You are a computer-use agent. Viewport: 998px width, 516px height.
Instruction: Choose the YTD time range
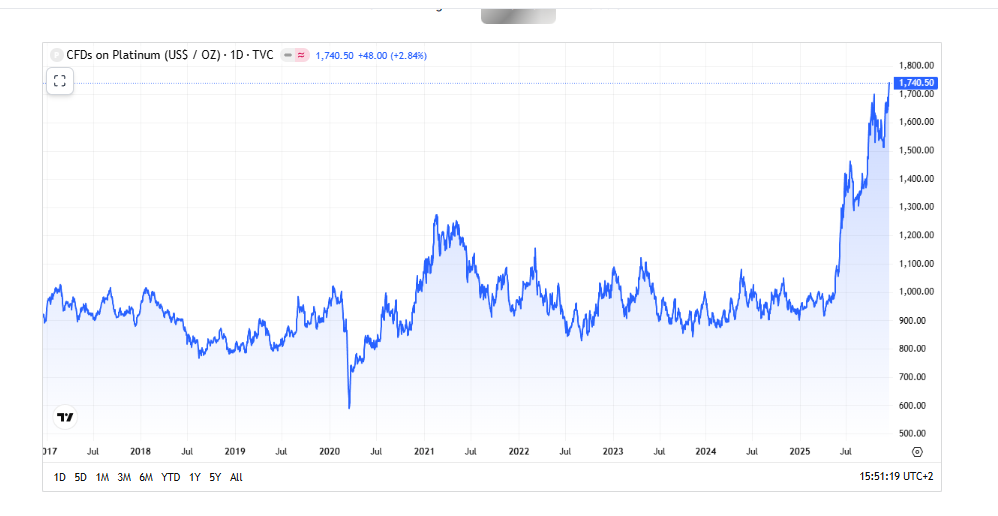point(171,478)
